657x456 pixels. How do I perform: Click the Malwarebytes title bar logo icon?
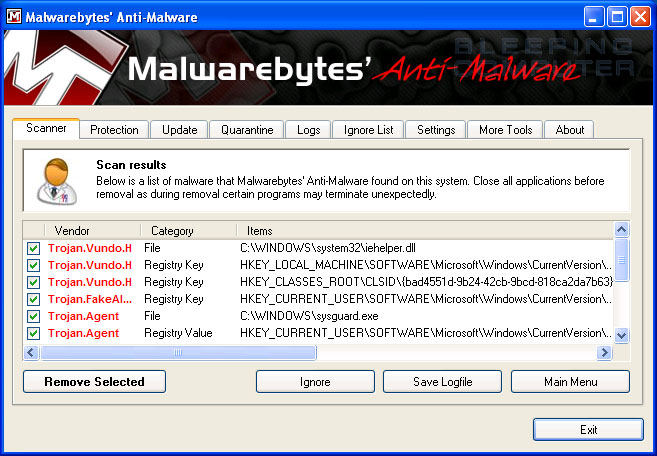click(x=14, y=17)
